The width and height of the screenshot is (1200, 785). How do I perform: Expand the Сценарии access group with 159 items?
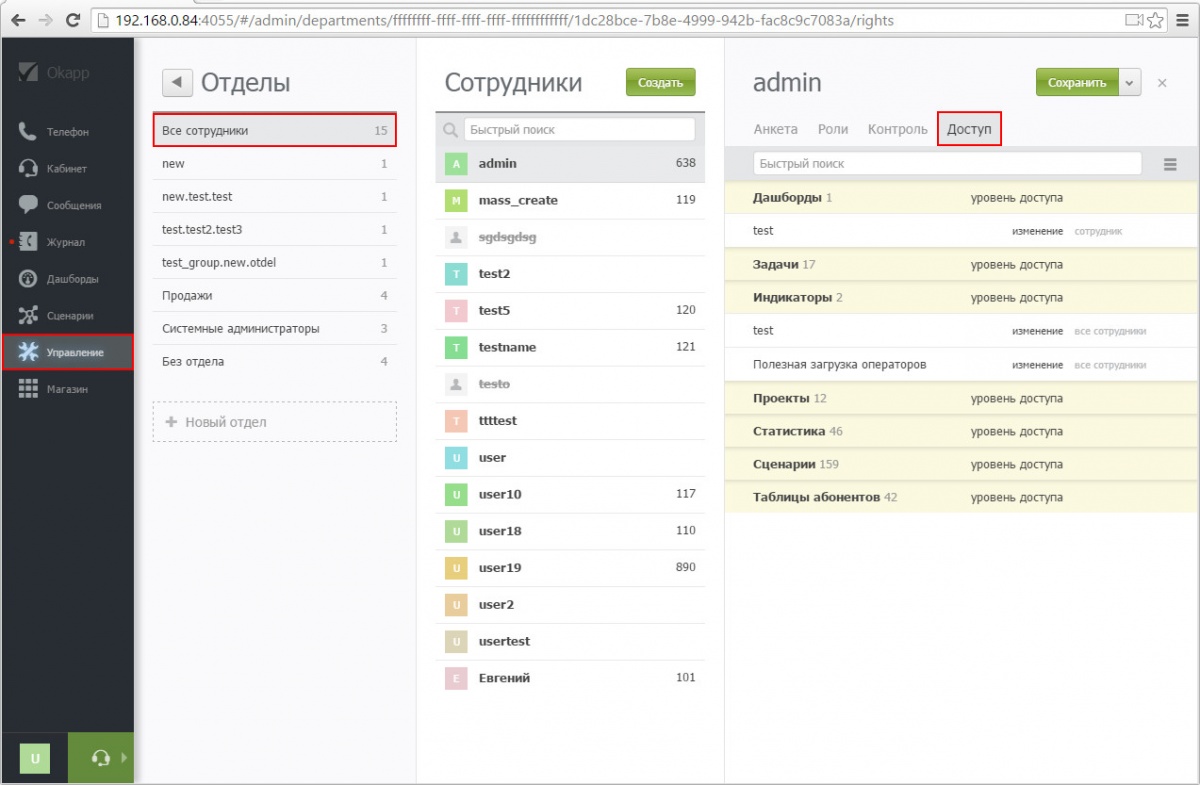coord(784,464)
